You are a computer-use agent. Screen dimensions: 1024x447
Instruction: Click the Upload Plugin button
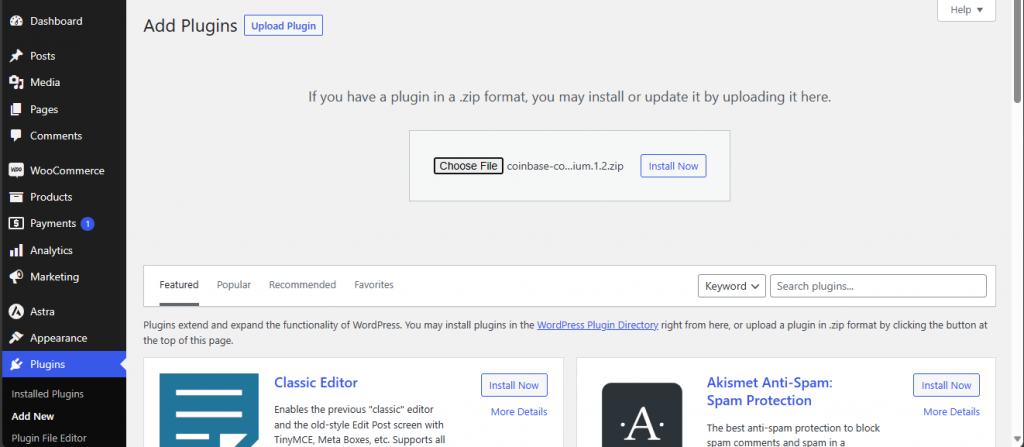[x=283, y=26]
